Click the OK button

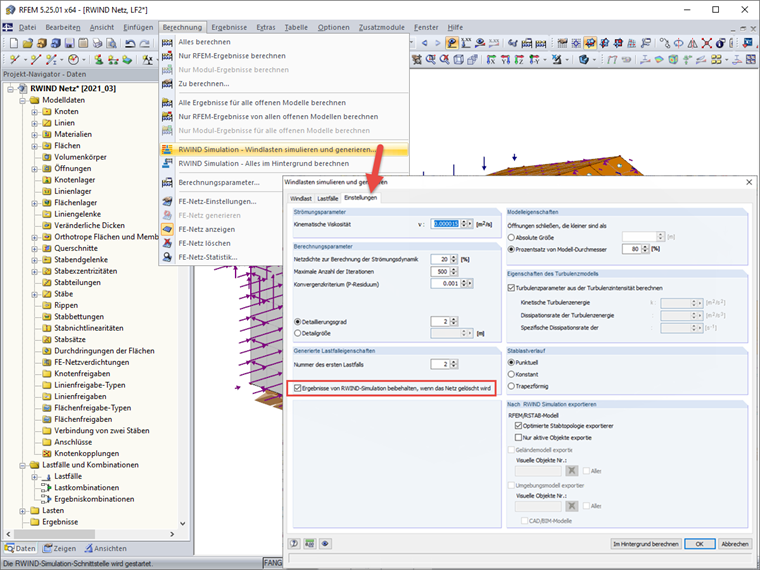(x=699, y=544)
